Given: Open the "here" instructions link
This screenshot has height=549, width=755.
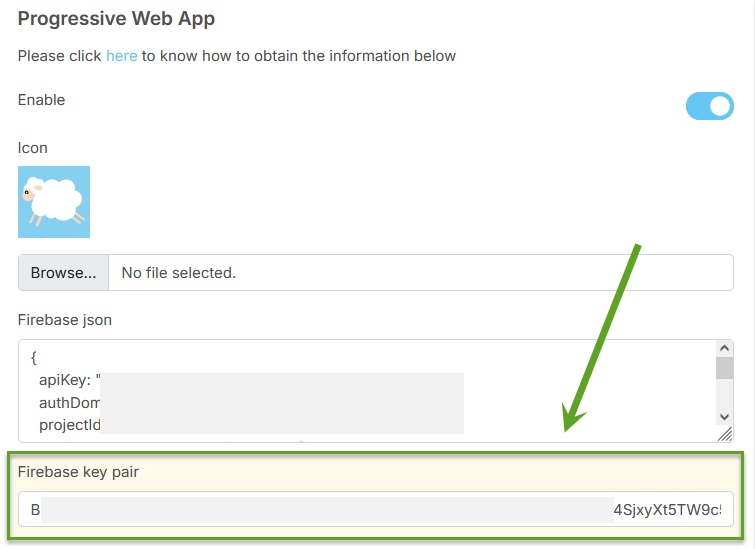Looking at the screenshot, I should click(121, 56).
